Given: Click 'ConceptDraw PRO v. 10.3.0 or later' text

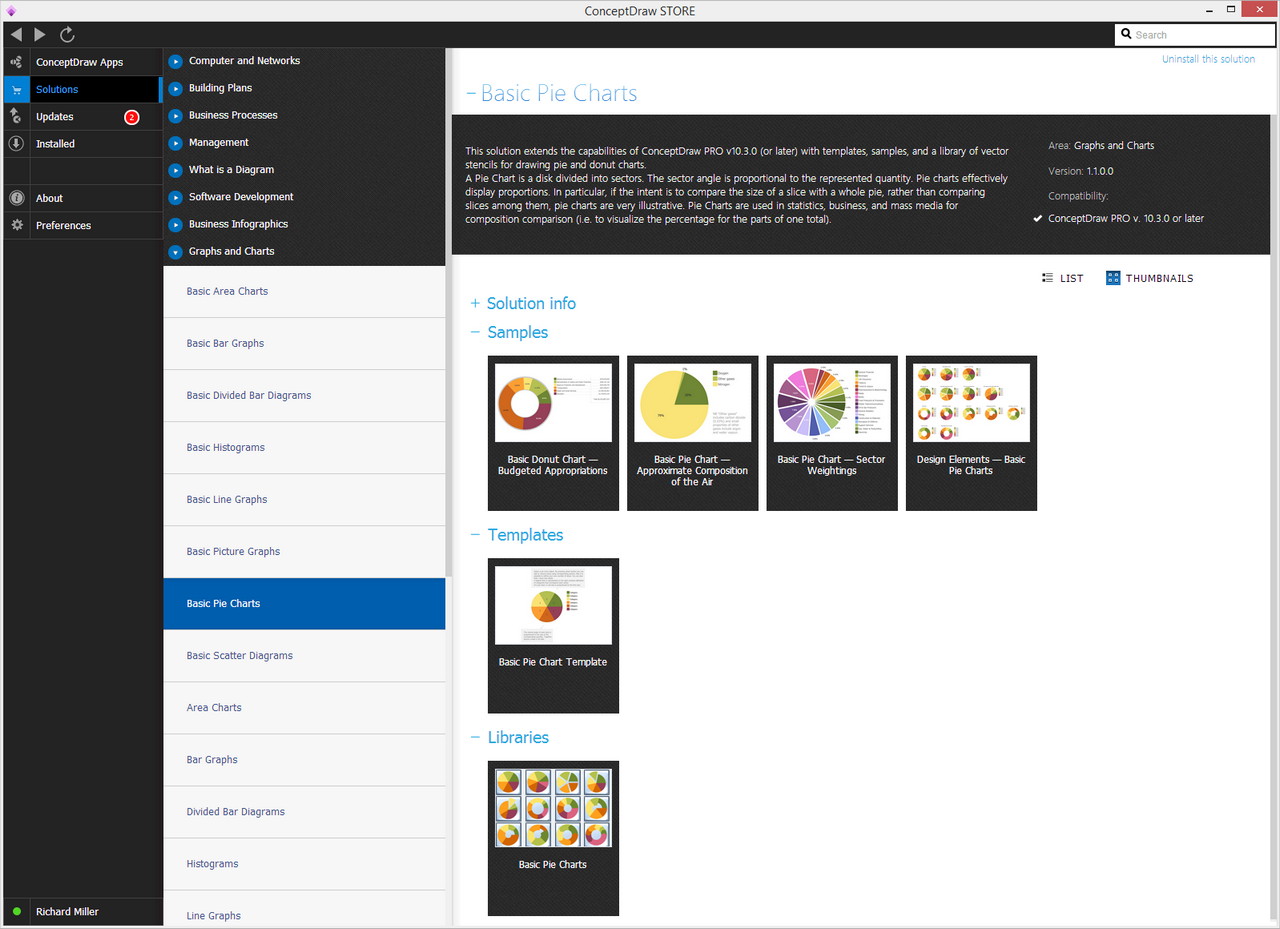Looking at the screenshot, I should point(1126,218).
